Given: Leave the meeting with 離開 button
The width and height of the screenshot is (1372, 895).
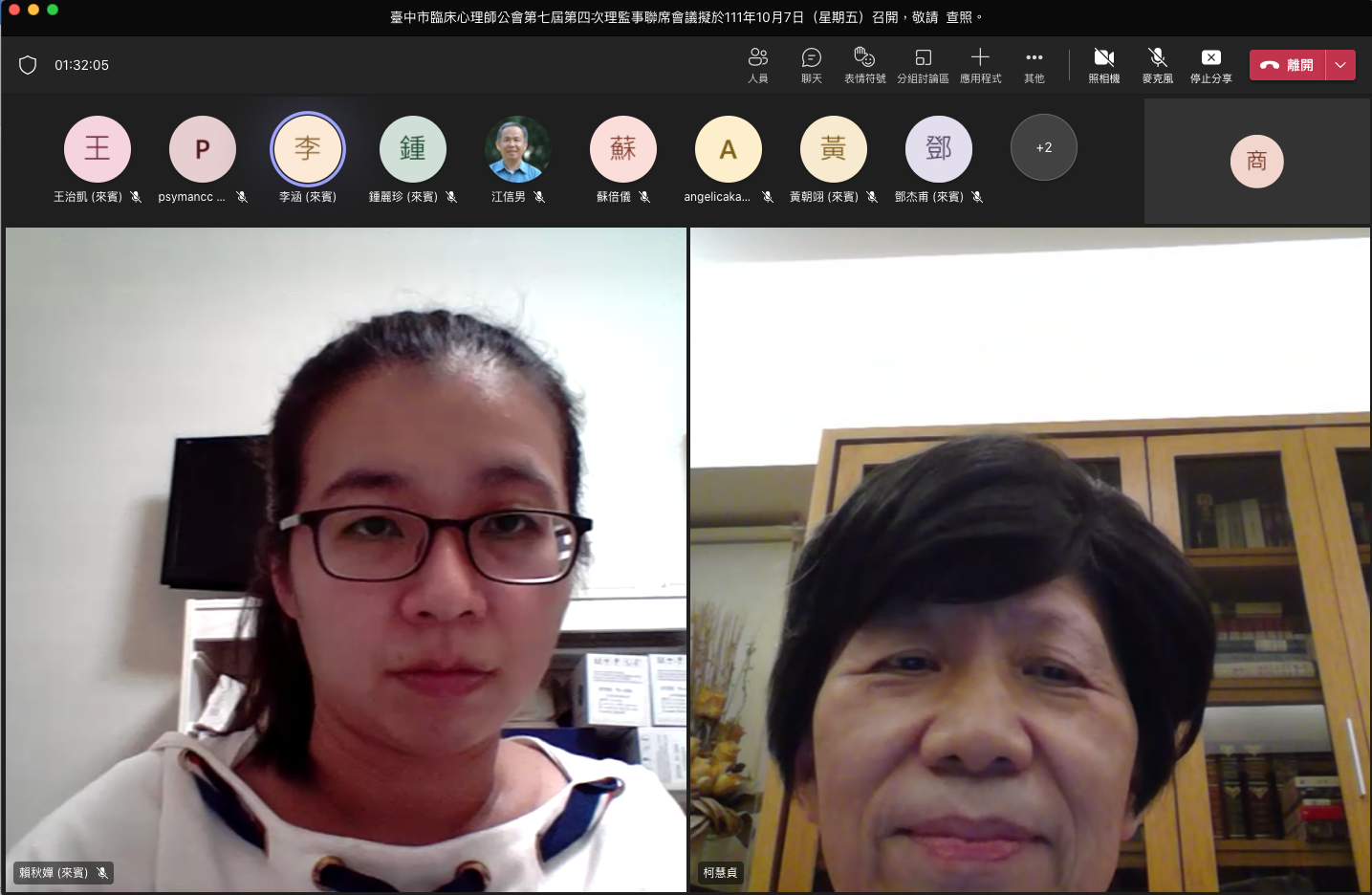Looking at the screenshot, I should point(1288,65).
